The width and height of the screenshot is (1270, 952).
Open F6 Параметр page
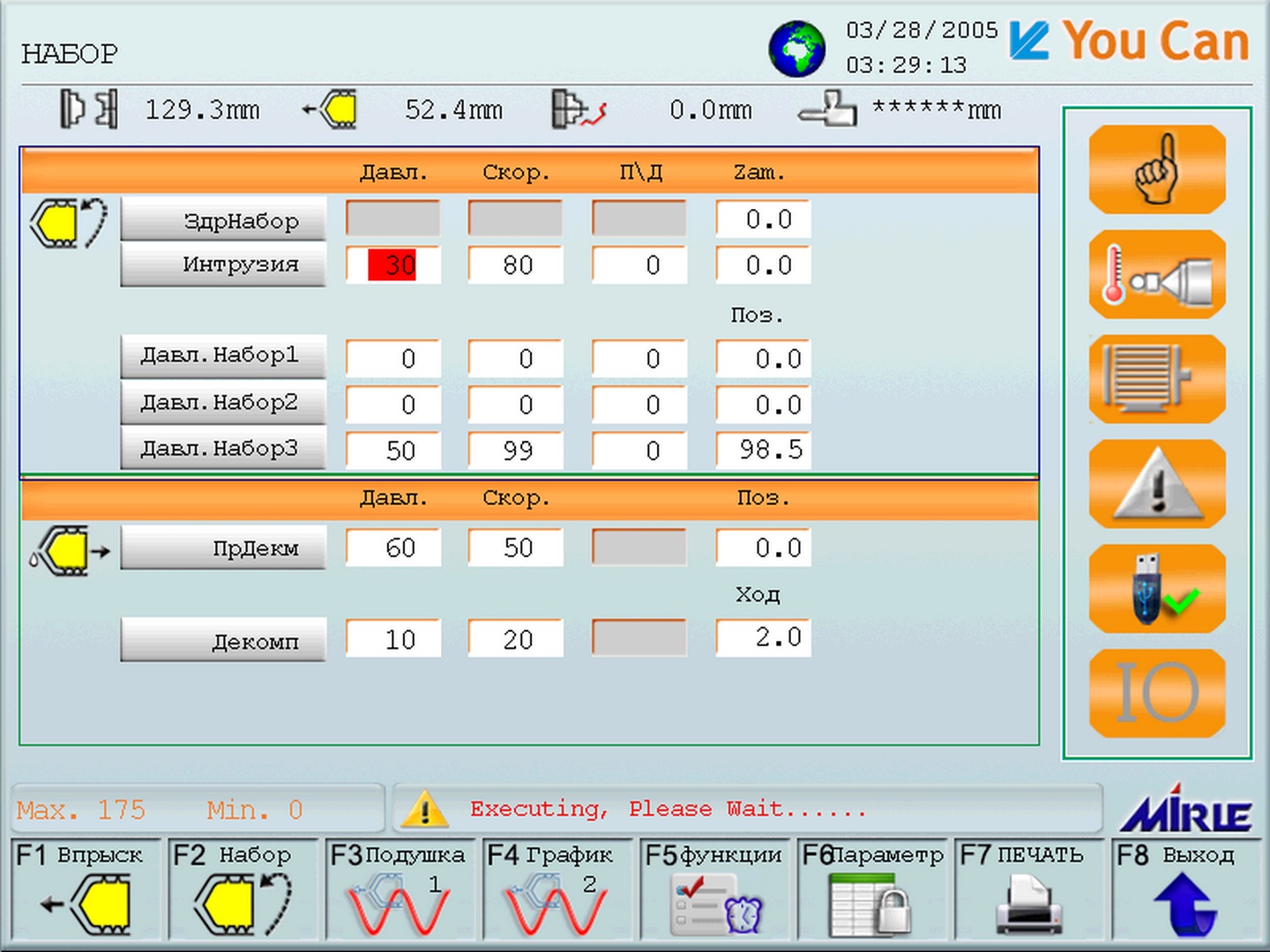click(x=871, y=889)
